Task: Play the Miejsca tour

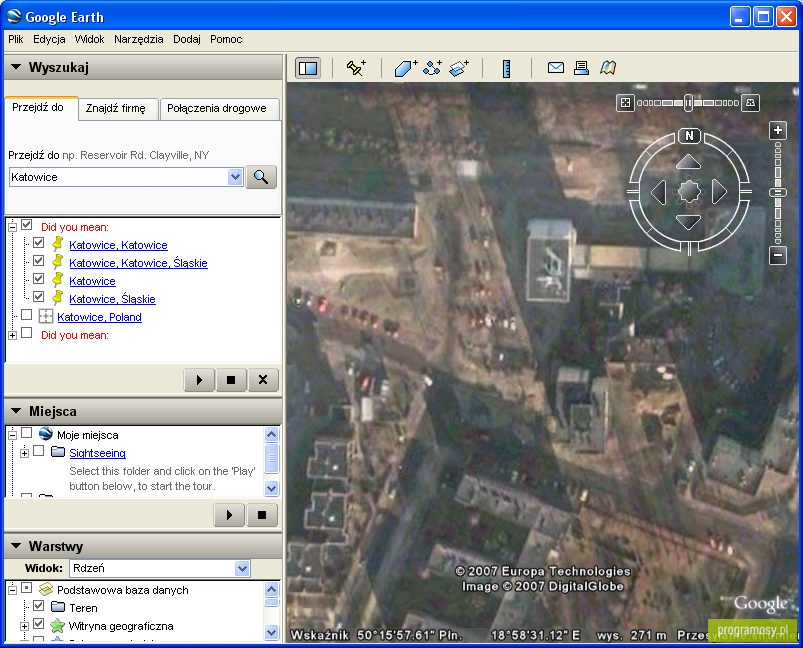Action: (229, 515)
